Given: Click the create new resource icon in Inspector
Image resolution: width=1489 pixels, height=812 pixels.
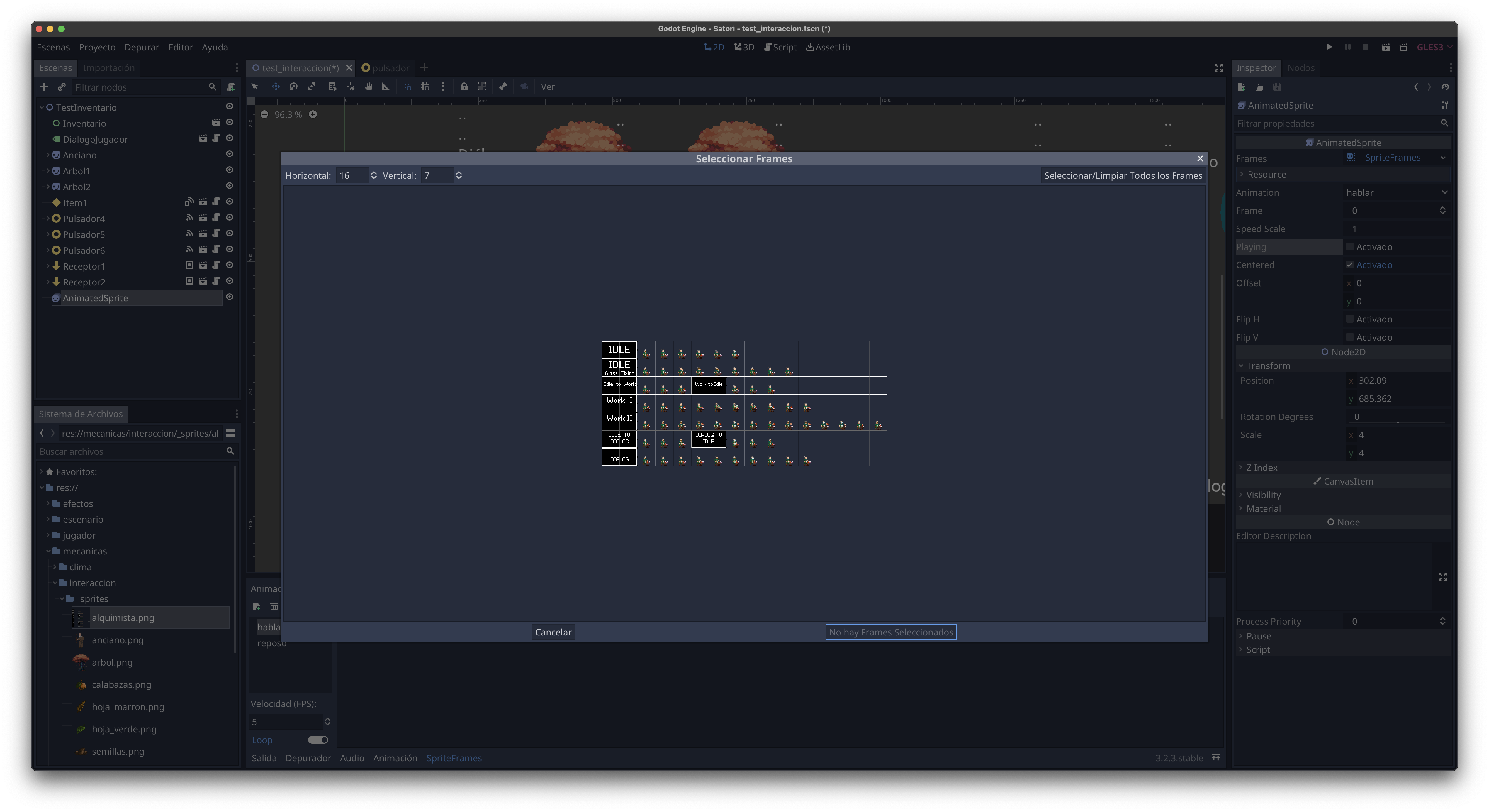Looking at the screenshot, I should pos(1242,87).
